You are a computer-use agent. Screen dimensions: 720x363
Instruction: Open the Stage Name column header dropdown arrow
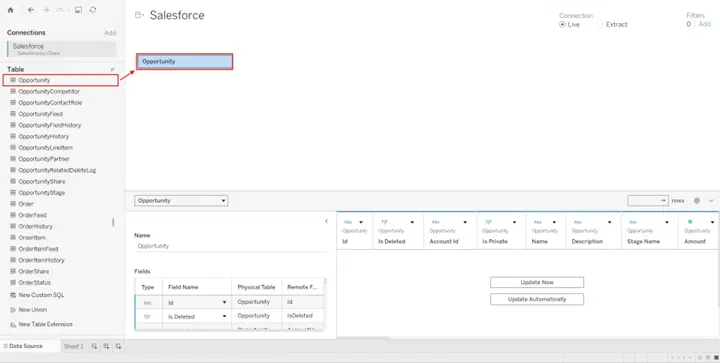(667, 222)
